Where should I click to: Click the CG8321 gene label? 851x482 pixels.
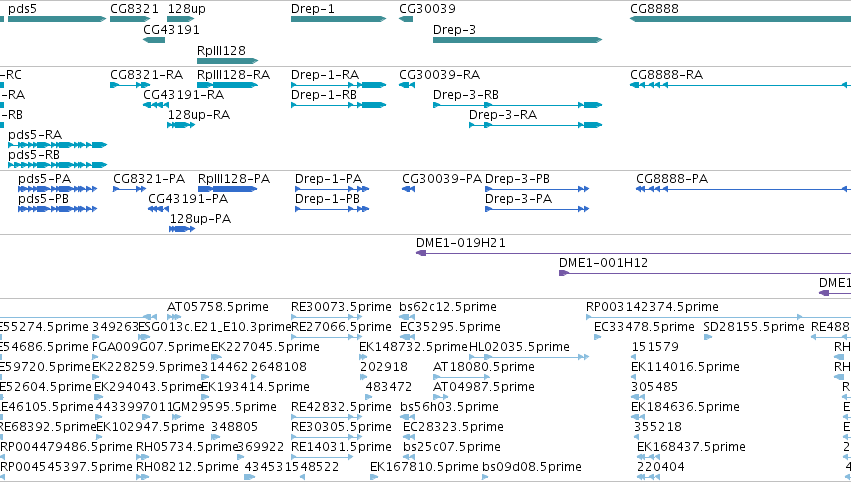(x=135, y=9)
